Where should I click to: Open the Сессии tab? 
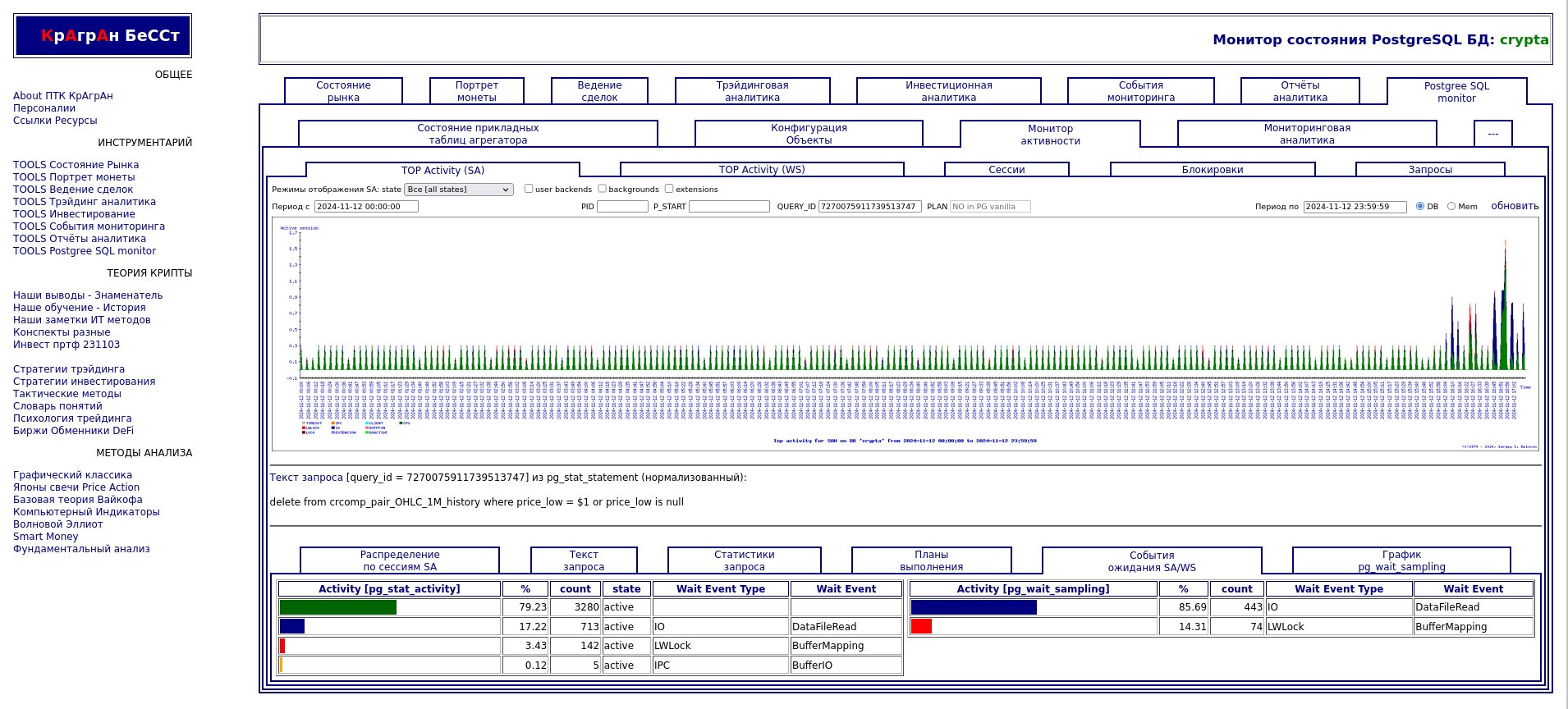point(1006,170)
